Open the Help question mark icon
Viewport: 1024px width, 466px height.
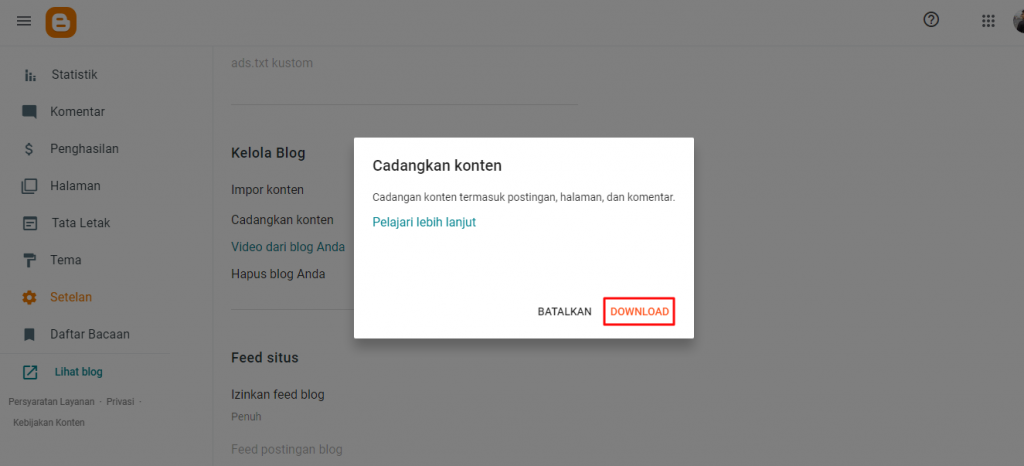[x=931, y=20]
